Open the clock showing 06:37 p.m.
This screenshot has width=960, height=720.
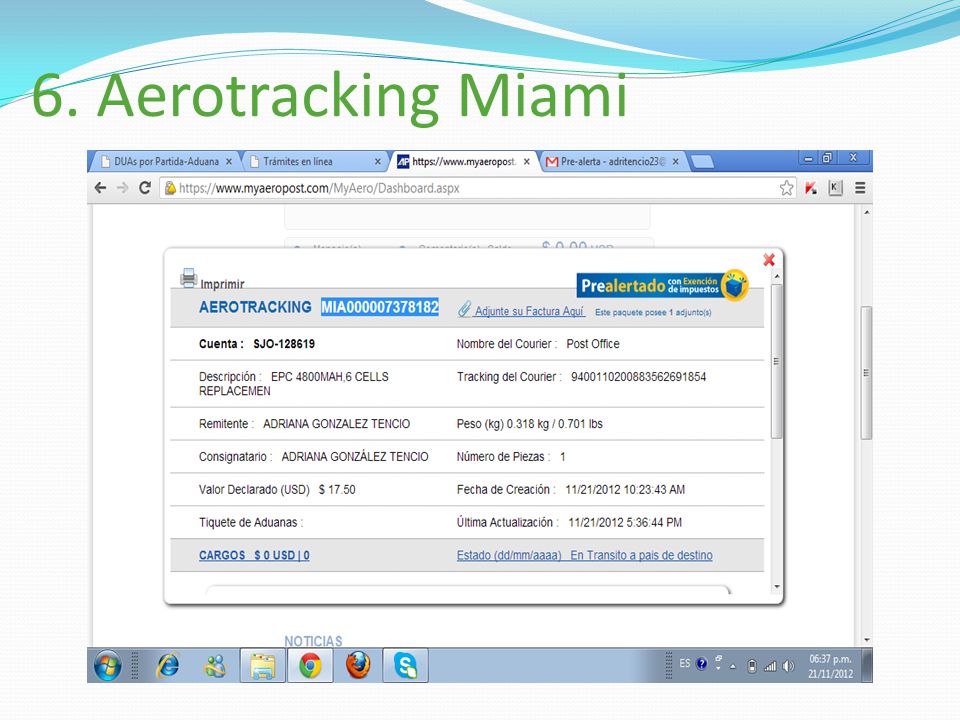[830, 666]
